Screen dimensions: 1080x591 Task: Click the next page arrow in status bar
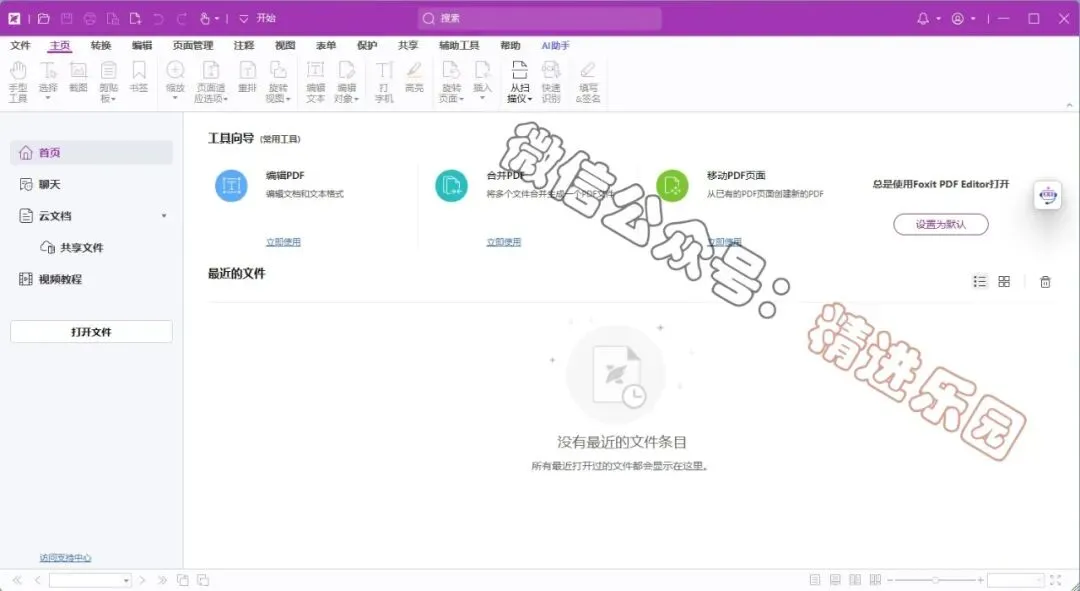click(x=142, y=580)
